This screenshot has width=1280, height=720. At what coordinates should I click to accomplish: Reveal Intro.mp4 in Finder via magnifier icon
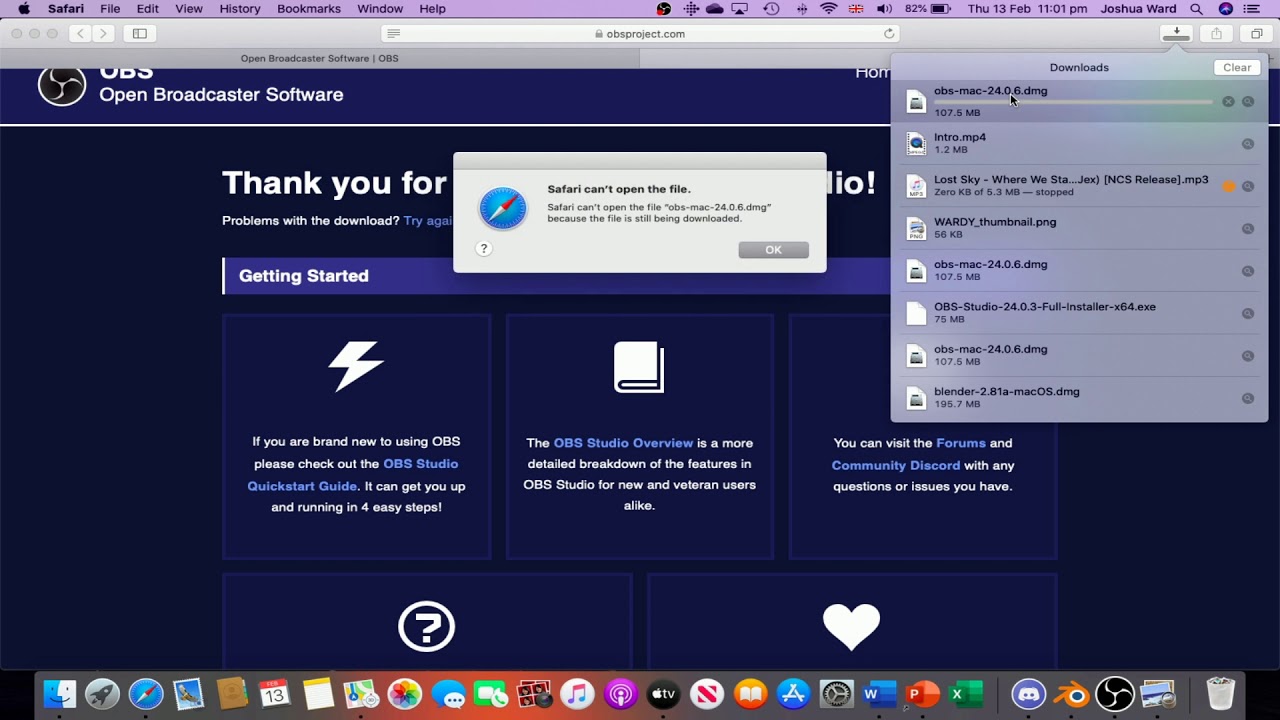pyautogui.click(x=1248, y=144)
